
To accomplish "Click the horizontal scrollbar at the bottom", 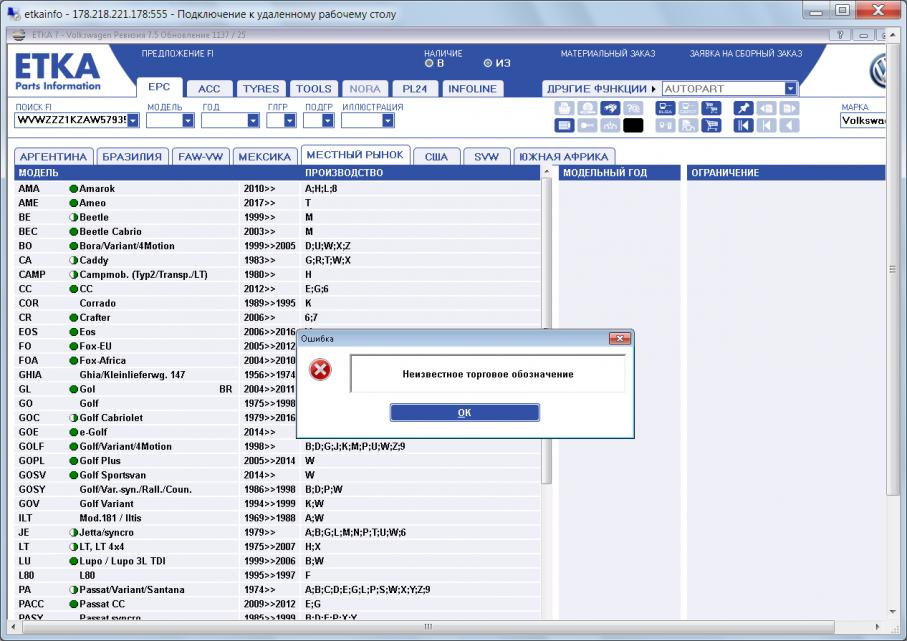I will tap(428, 627).
